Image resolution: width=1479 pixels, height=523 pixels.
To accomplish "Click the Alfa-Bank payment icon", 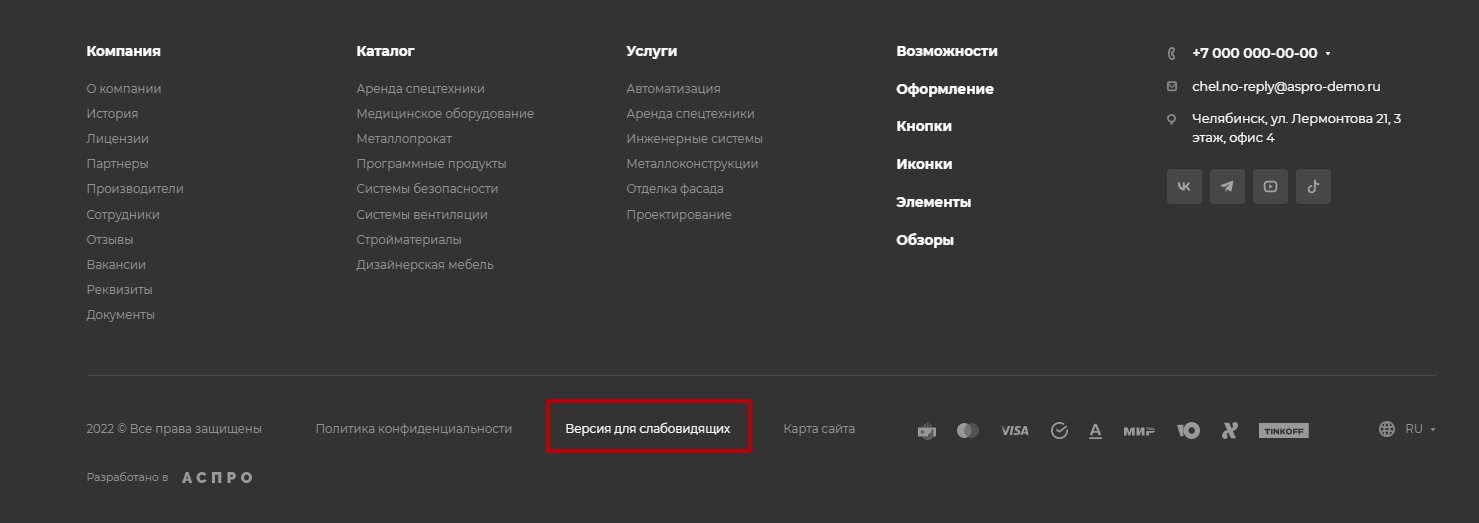I will 1095,430.
